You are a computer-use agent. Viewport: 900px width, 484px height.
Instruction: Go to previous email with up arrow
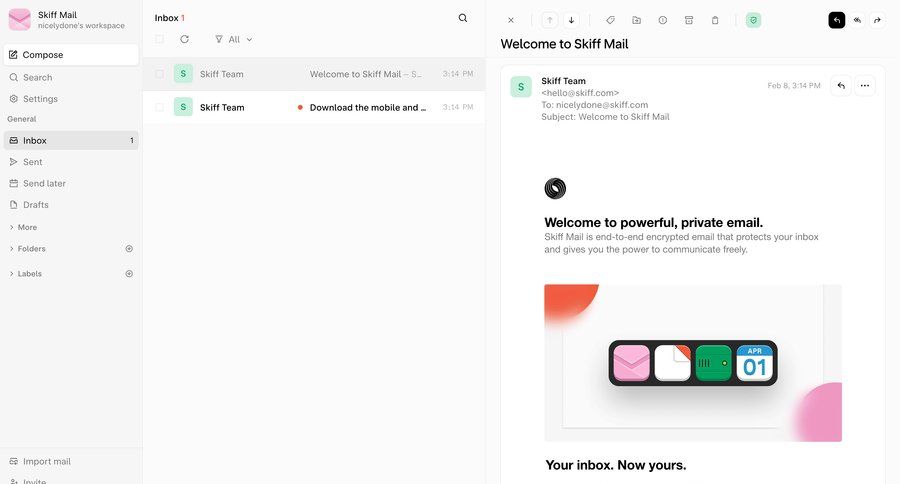550,20
